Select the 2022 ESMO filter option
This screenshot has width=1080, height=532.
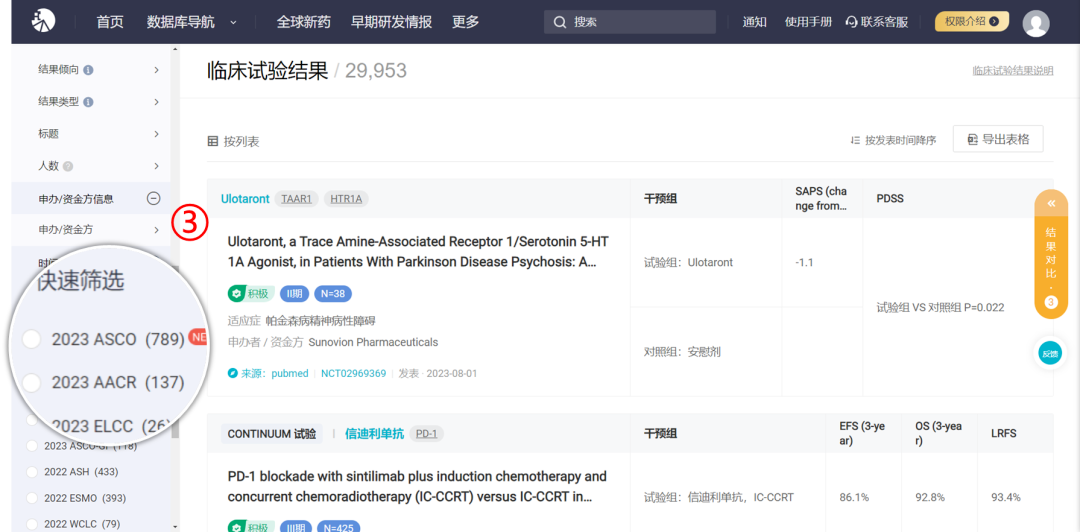coord(32,498)
